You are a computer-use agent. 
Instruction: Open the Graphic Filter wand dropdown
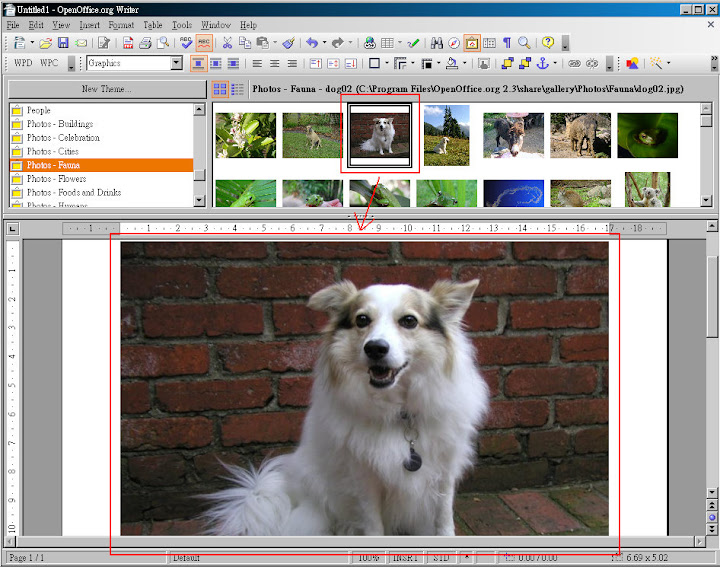click(x=668, y=63)
